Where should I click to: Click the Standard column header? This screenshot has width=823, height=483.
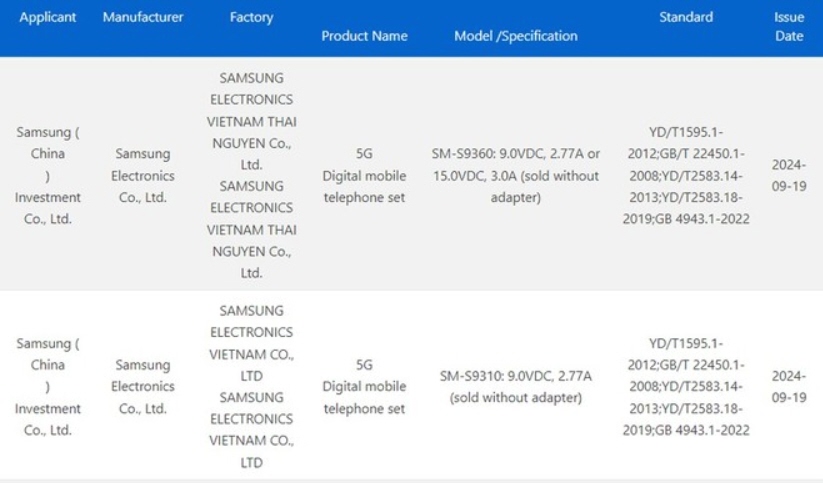coord(686,17)
